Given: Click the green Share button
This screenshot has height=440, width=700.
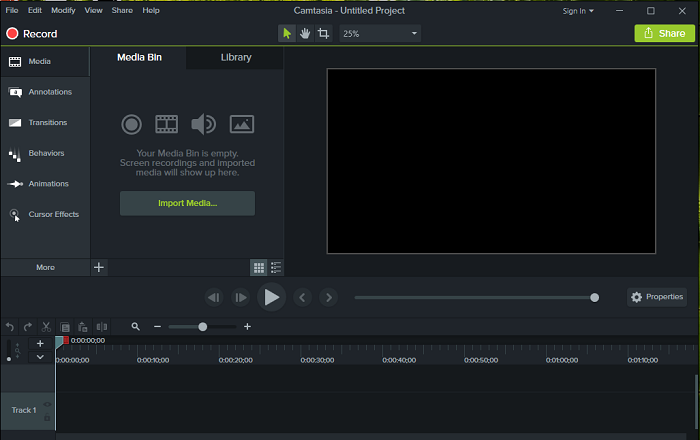Looking at the screenshot, I should 664,33.
